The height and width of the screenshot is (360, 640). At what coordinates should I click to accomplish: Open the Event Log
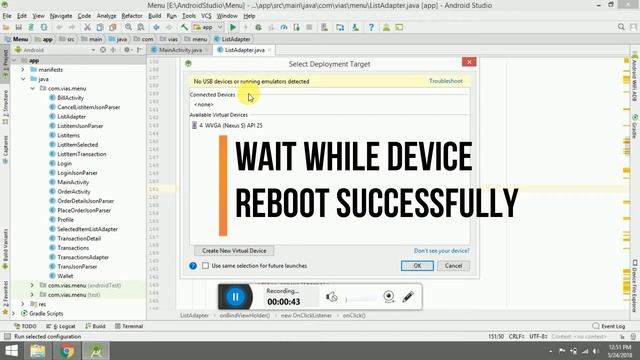tap(609, 326)
